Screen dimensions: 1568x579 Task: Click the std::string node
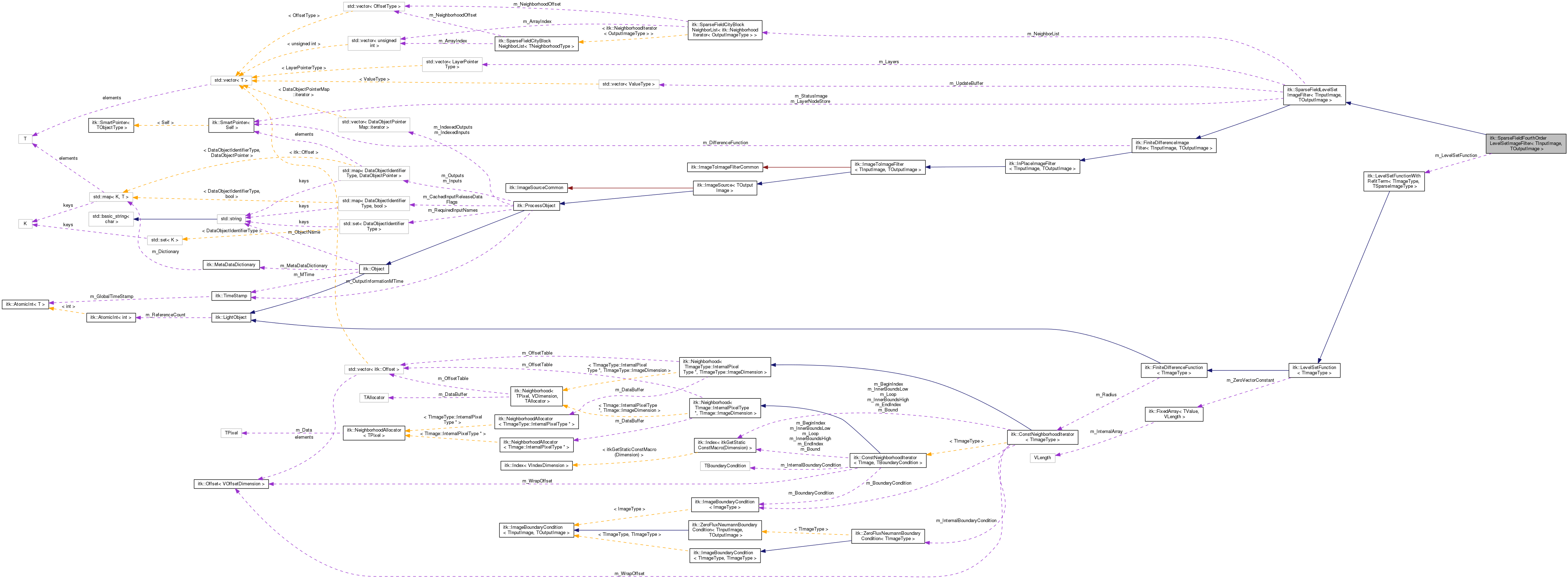coord(231,218)
